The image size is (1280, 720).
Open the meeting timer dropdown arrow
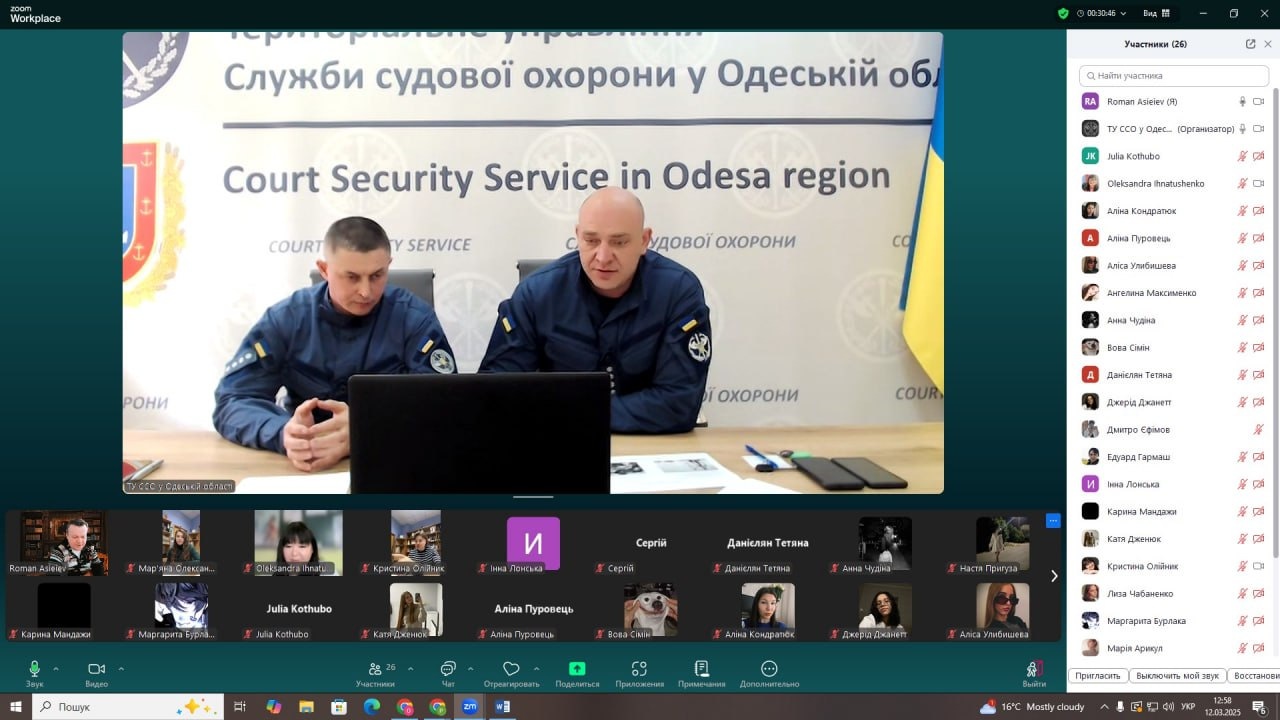1124,14
